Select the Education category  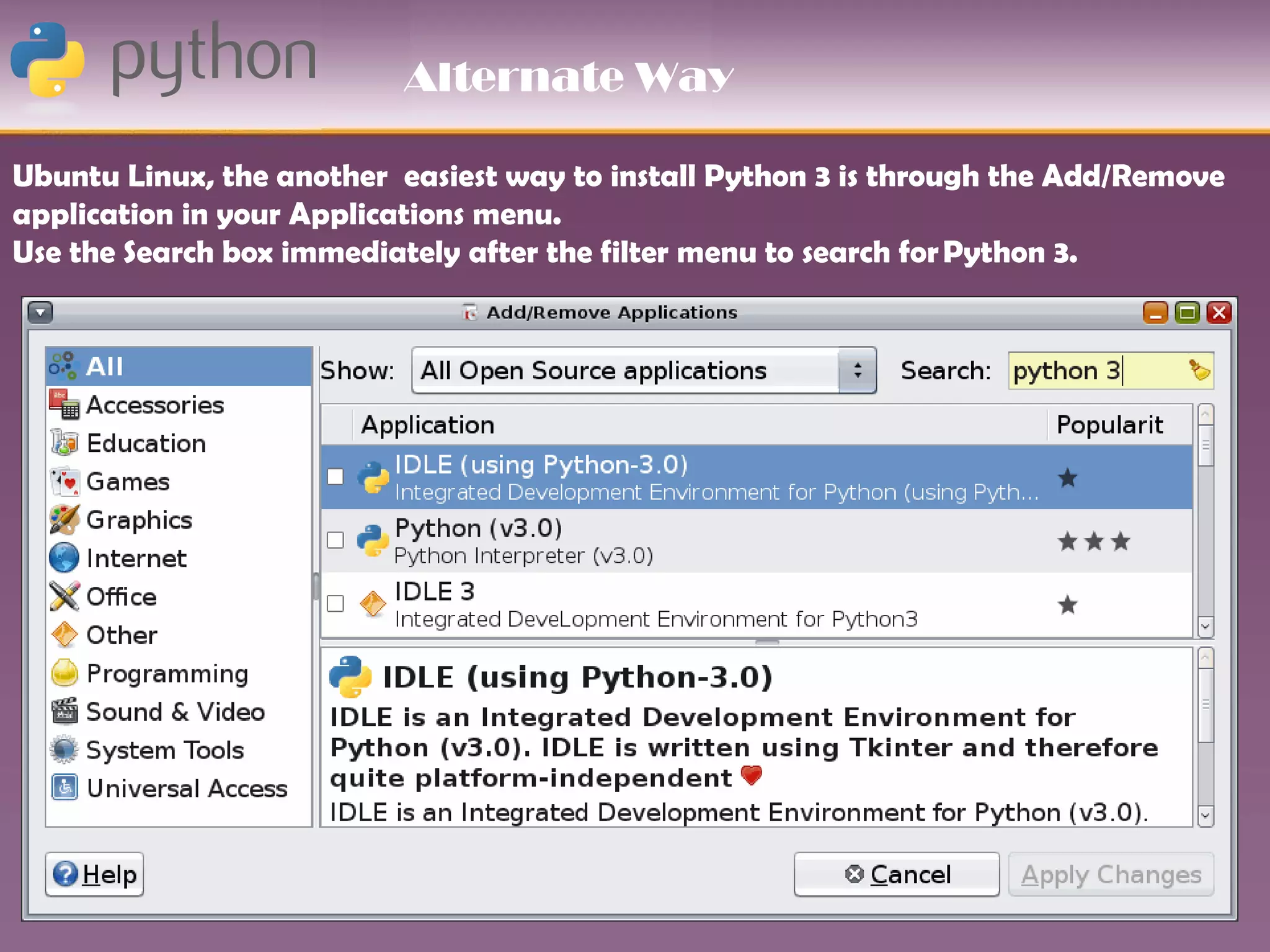coord(179,443)
